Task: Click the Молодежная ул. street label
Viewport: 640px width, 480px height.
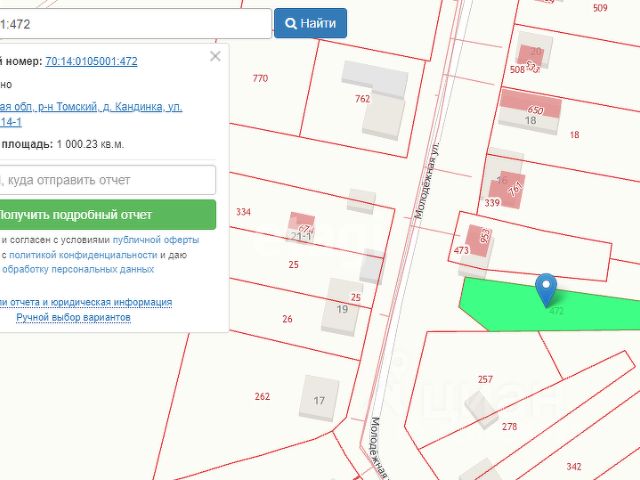Action: [x=426, y=180]
